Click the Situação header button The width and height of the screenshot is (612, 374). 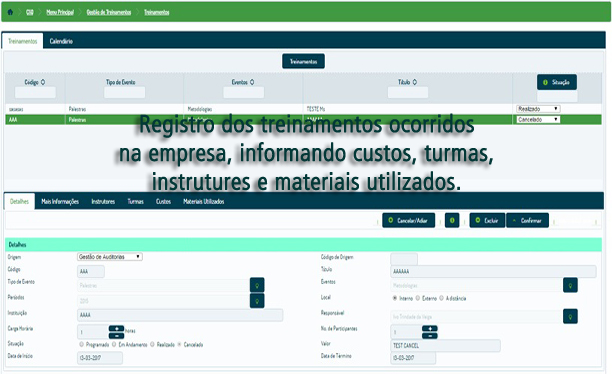point(557,82)
